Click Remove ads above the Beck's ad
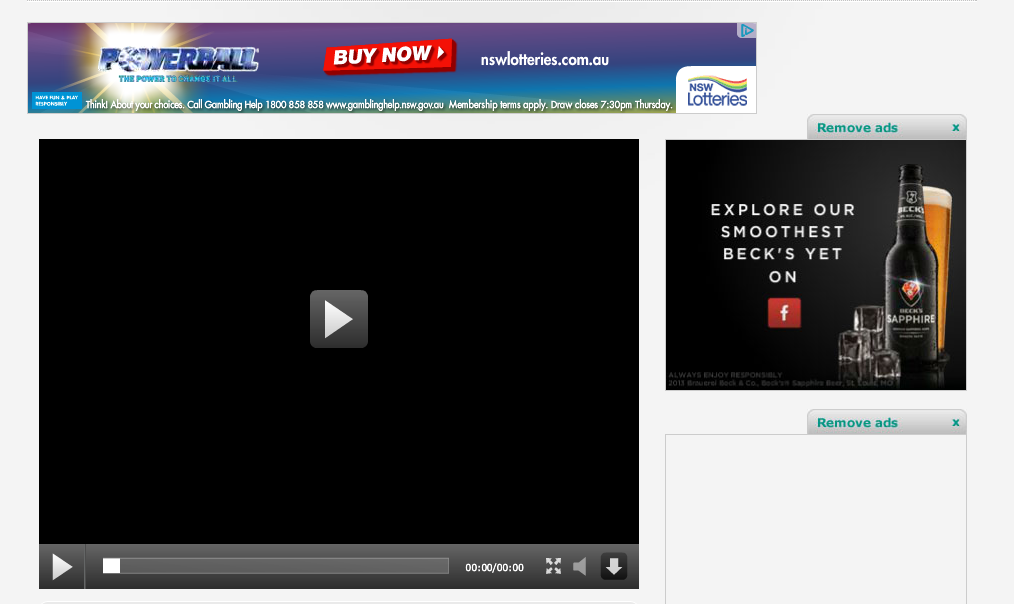 857,128
